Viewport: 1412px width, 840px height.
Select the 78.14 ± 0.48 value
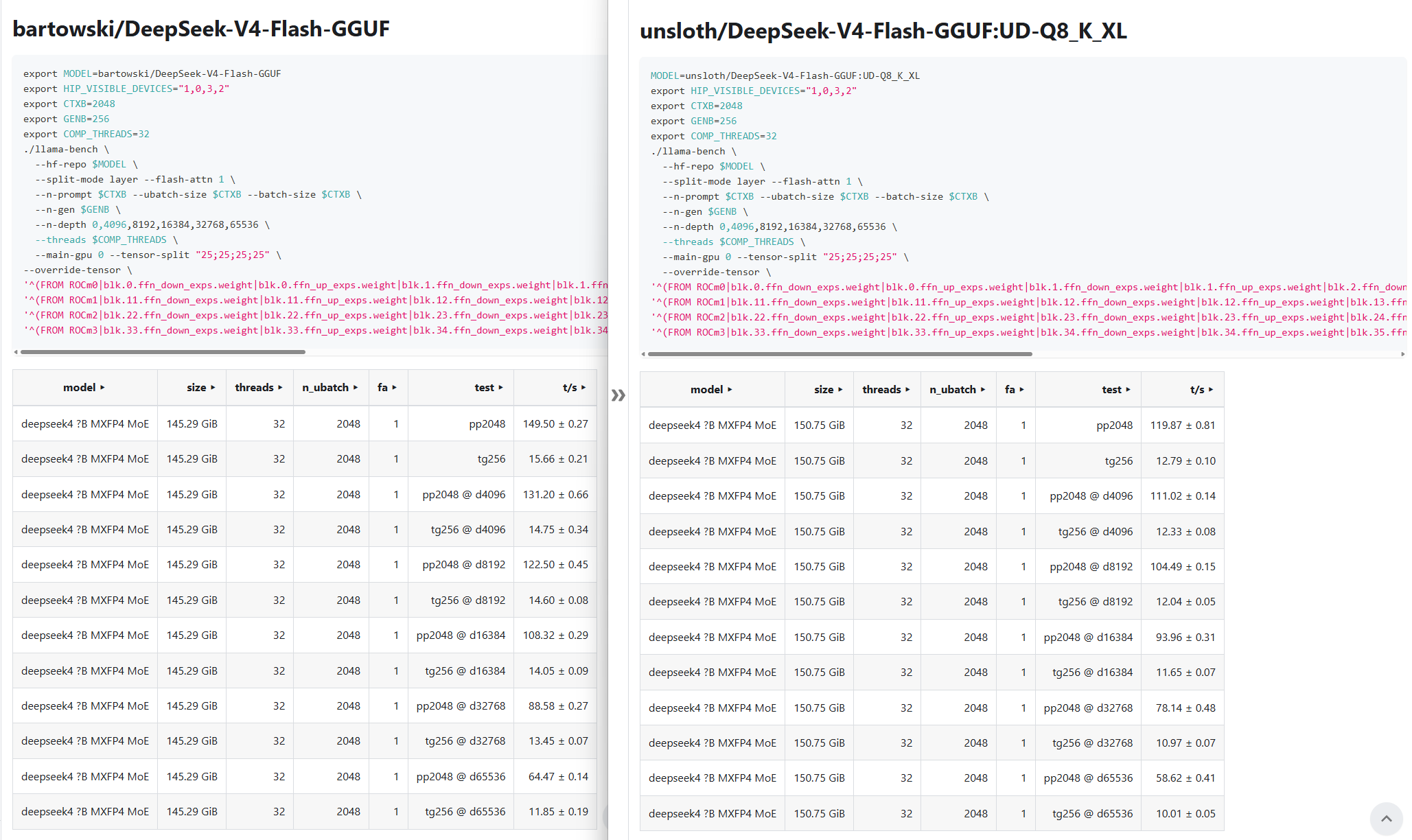(x=1185, y=708)
